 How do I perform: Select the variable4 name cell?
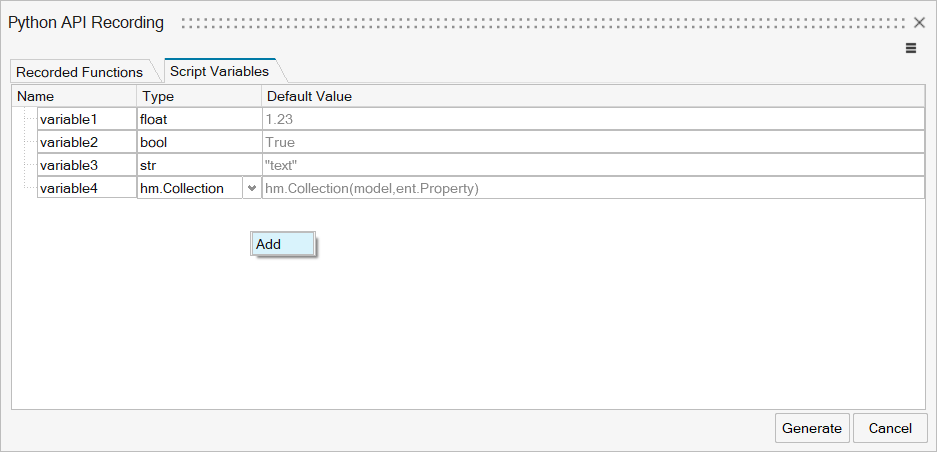87,188
